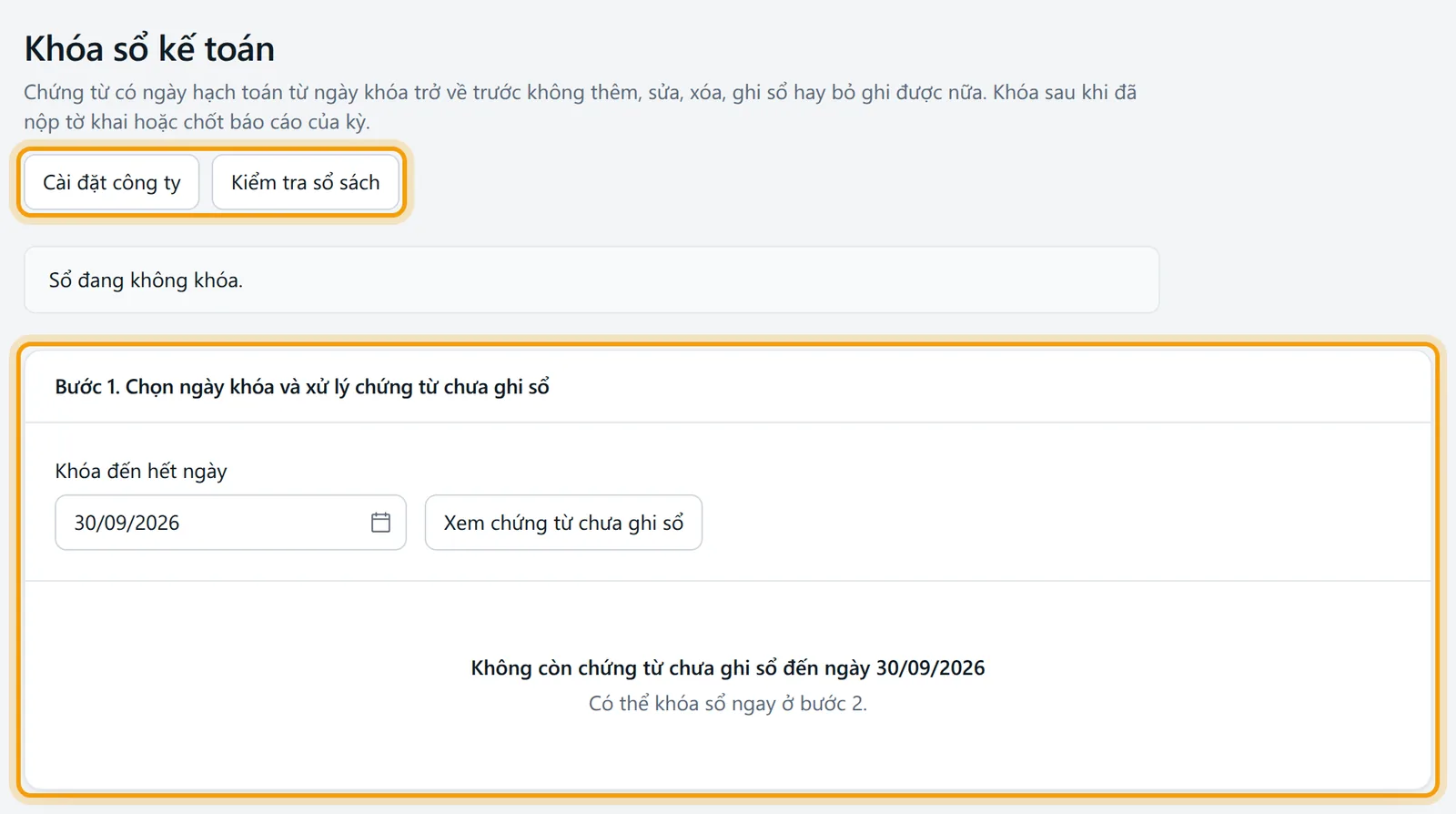Click the 'Bước 1. Chọn ngày khóa' section title
Viewport: 1456px width, 814px height.
click(302, 387)
